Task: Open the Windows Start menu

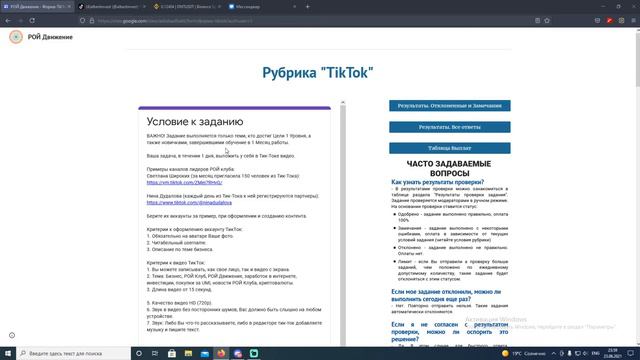Action: click(8, 353)
